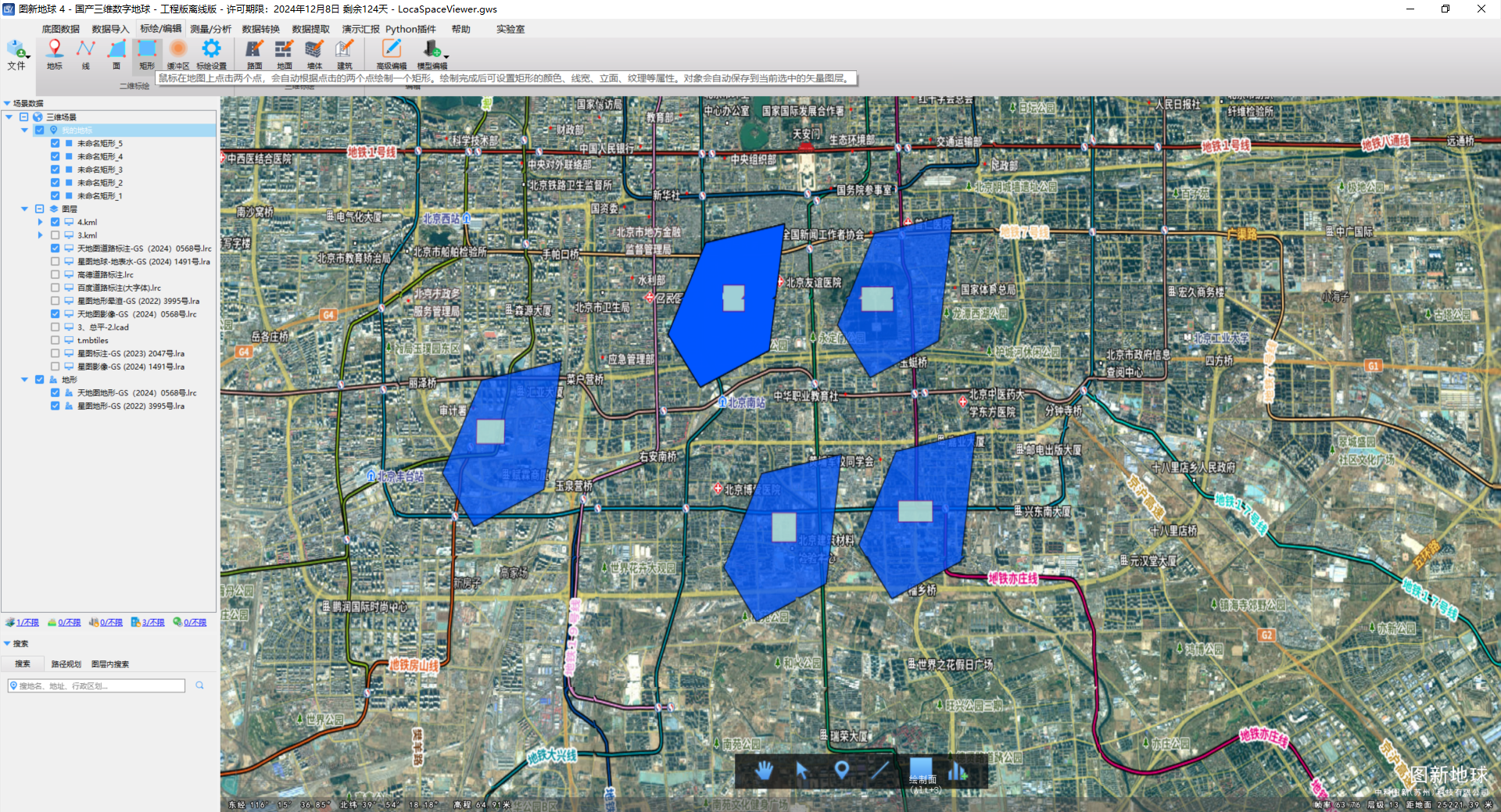The height and width of the screenshot is (812, 1501).
Task: Pick the pin marker tool in map toolbar
Action: click(x=841, y=771)
